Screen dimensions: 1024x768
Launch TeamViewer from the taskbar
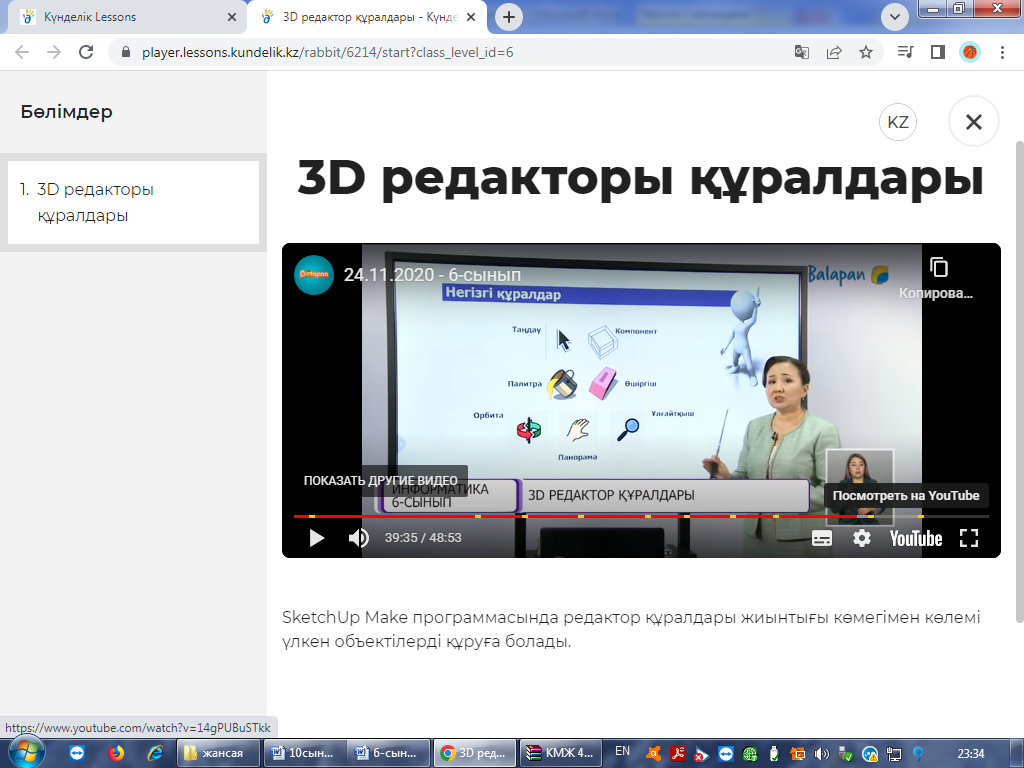point(77,753)
